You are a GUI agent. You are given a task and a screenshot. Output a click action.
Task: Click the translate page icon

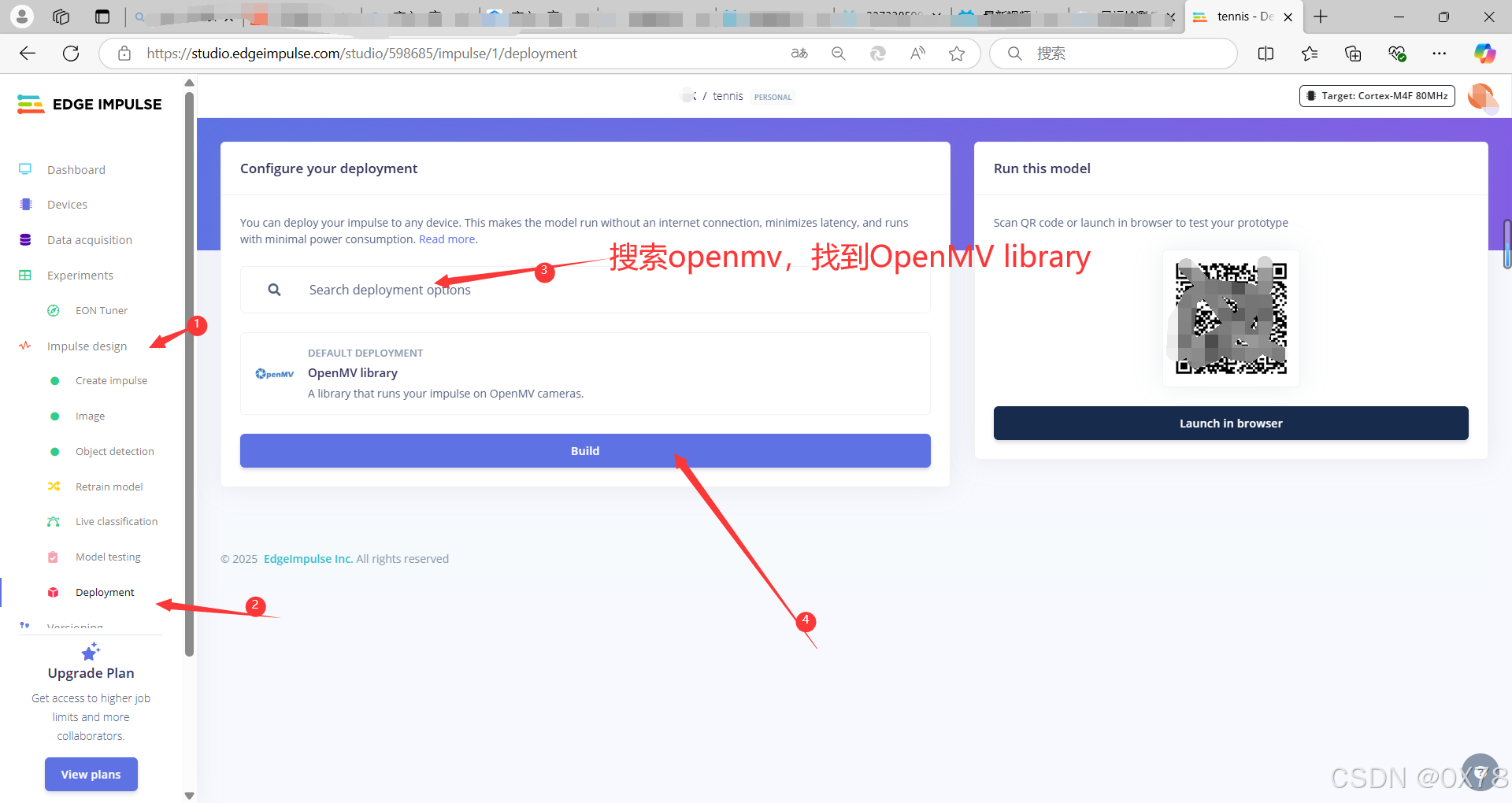pyautogui.click(x=799, y=54)
